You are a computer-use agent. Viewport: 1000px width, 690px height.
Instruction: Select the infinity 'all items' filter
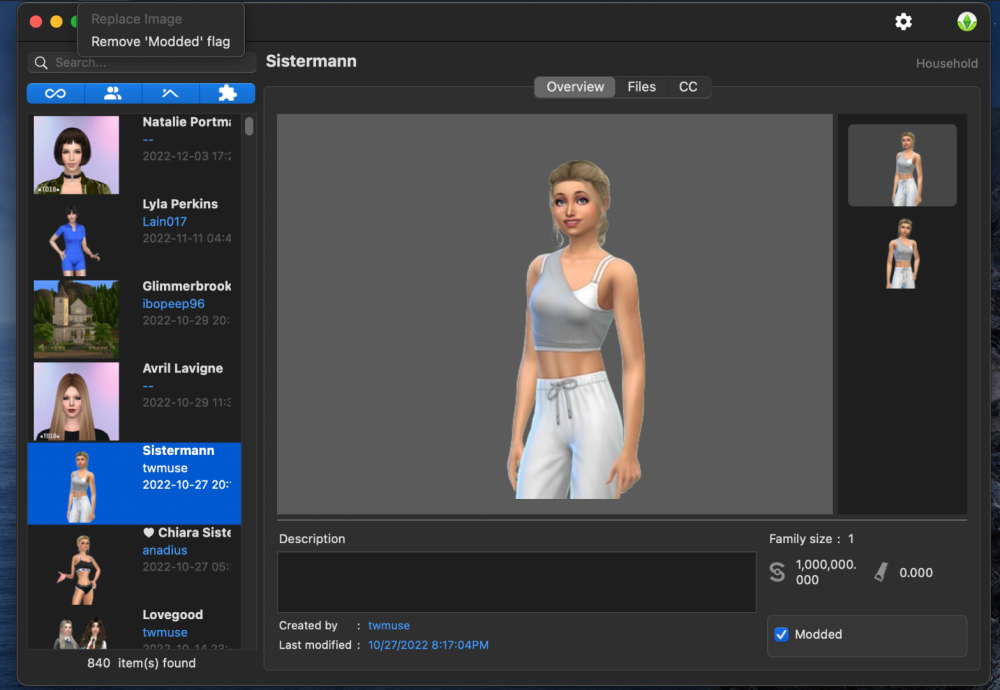(55, 94)
